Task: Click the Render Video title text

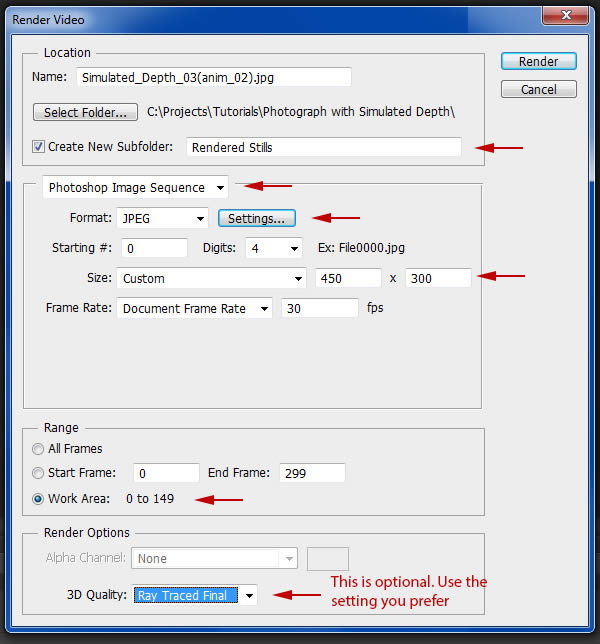Action: [x=48, y=20]
